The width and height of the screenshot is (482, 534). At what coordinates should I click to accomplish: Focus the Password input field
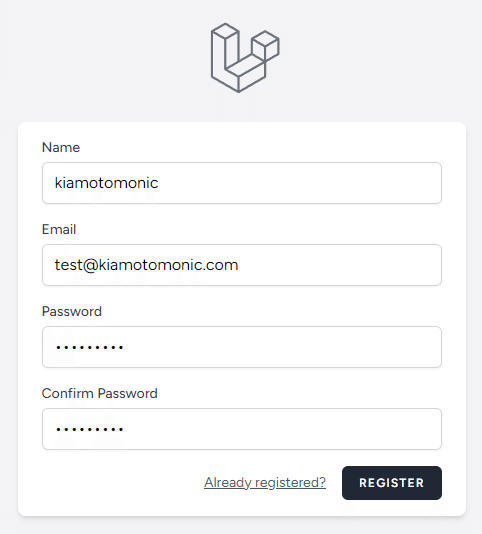tap(242, 347)
